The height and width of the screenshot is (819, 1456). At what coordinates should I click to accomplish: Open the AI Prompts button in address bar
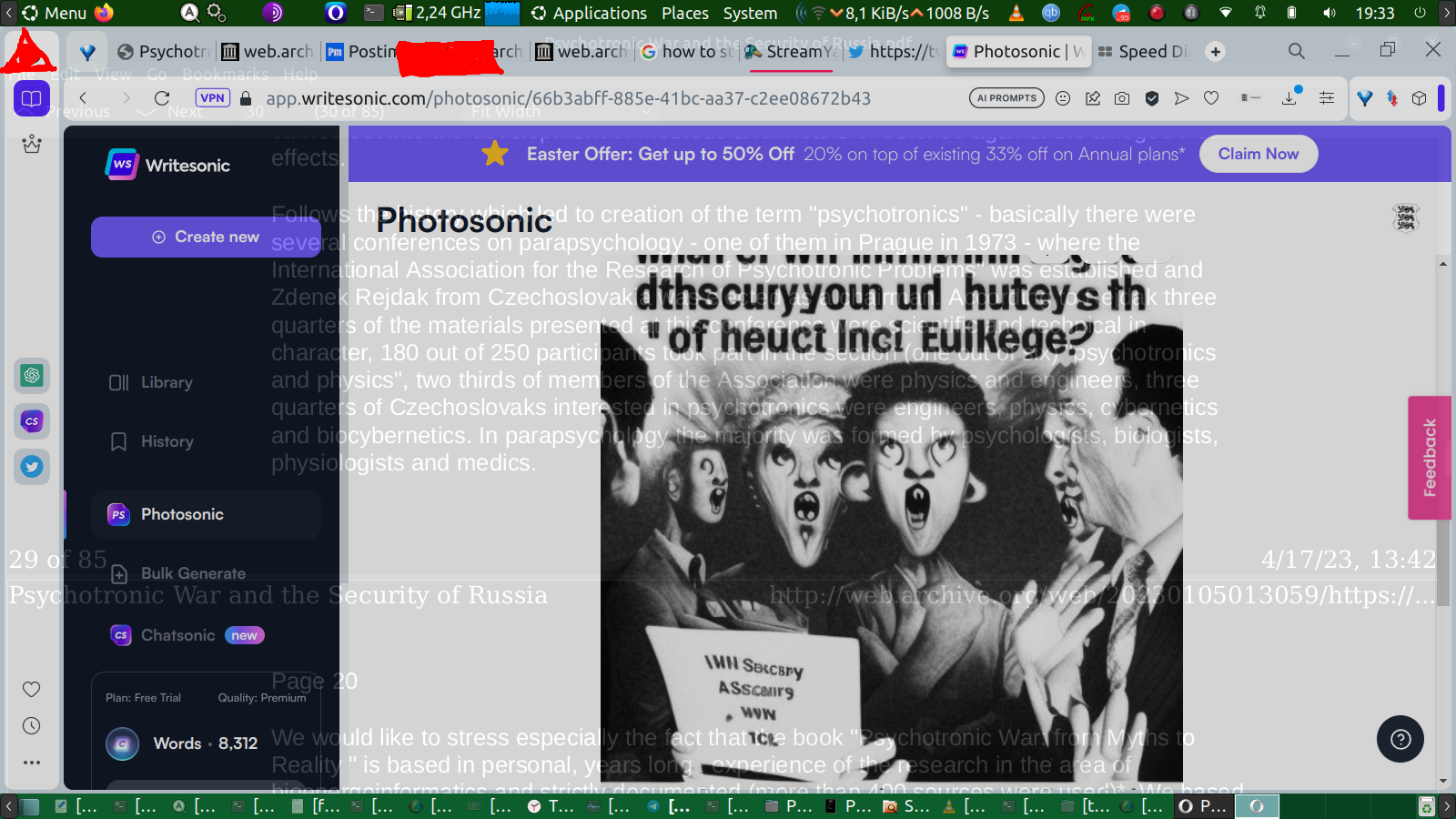click(x=1007, y=98)
